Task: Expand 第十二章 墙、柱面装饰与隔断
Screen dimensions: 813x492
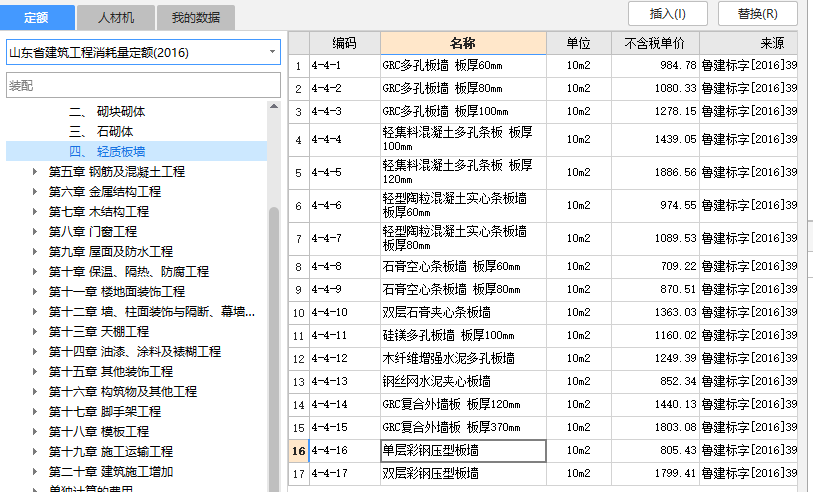Action: tap(35, 312)
